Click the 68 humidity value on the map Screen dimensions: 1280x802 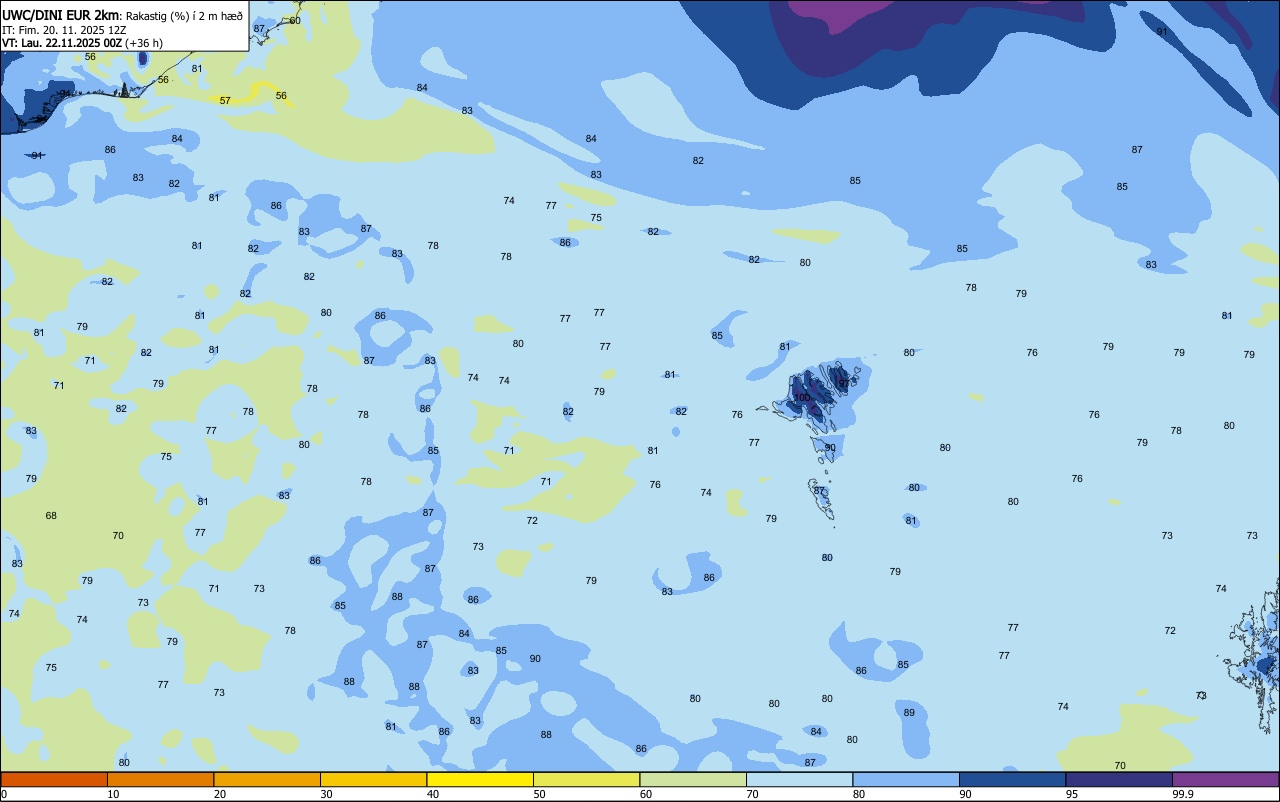51,516
